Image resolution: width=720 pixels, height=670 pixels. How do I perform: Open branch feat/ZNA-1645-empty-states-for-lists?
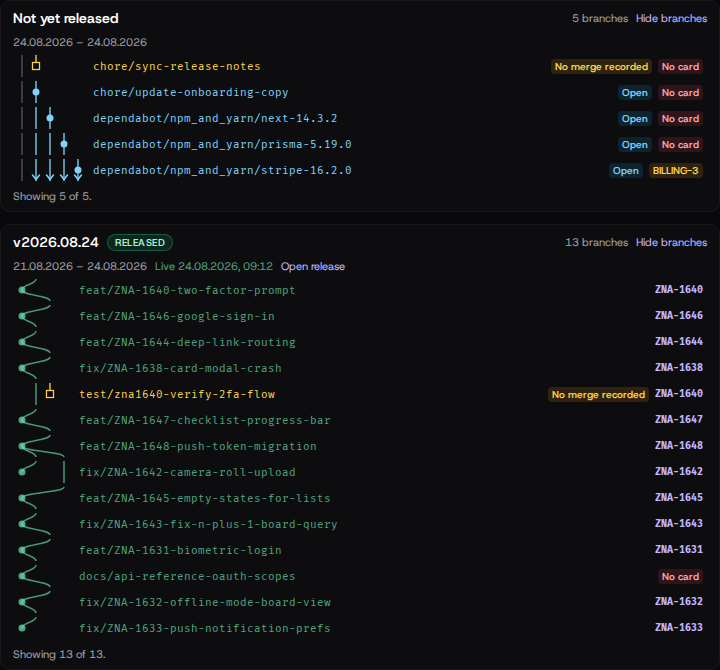205,498
